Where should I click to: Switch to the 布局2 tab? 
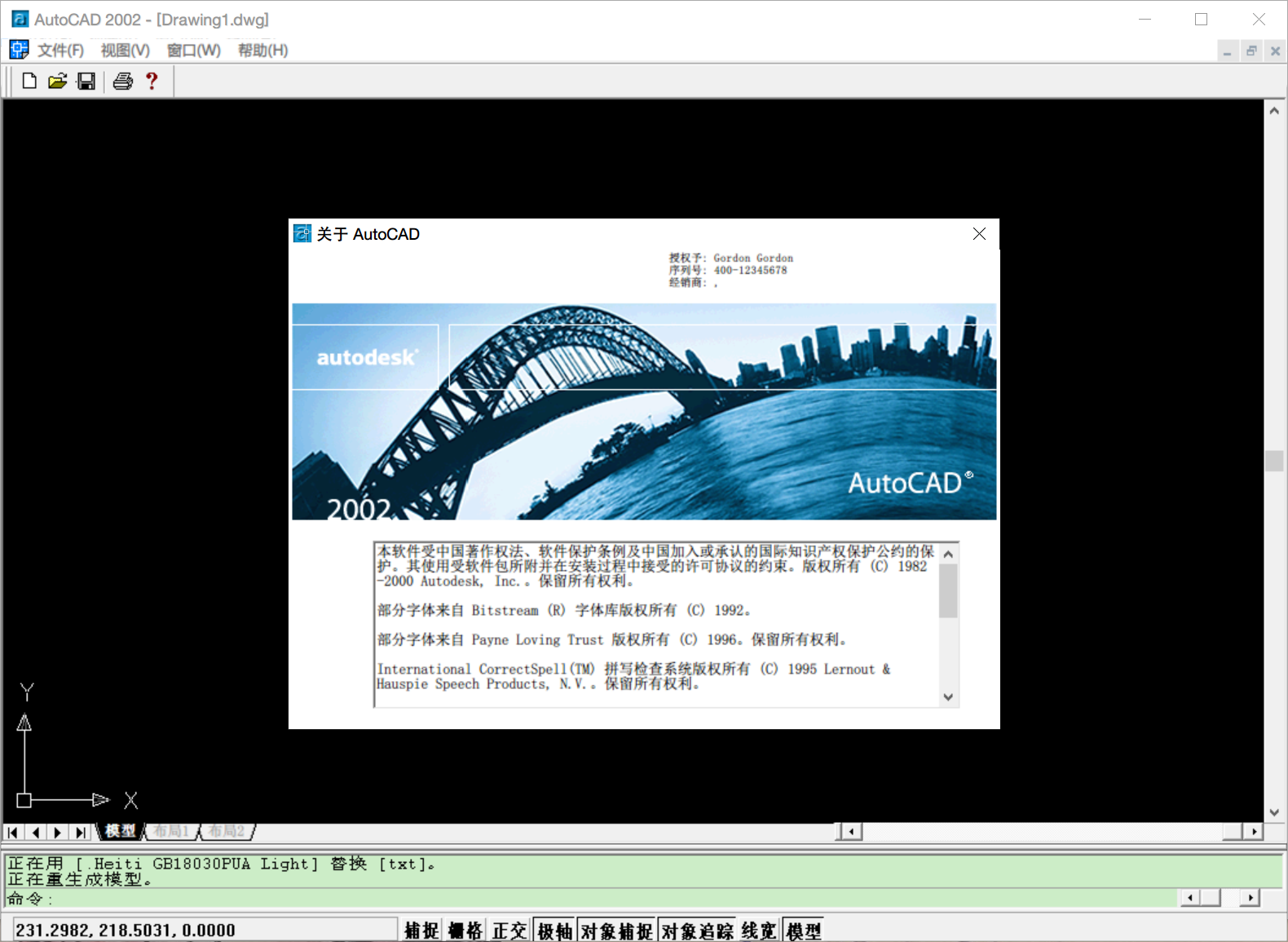227,831
